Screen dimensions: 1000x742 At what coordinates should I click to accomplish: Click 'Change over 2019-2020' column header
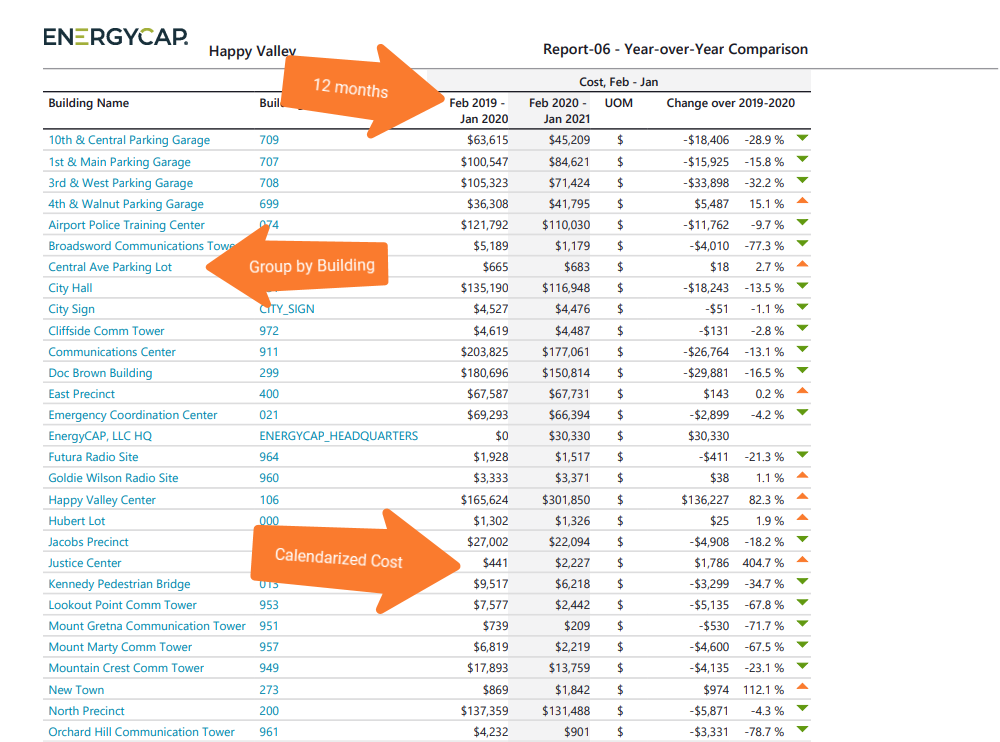(x=731, y=103)
